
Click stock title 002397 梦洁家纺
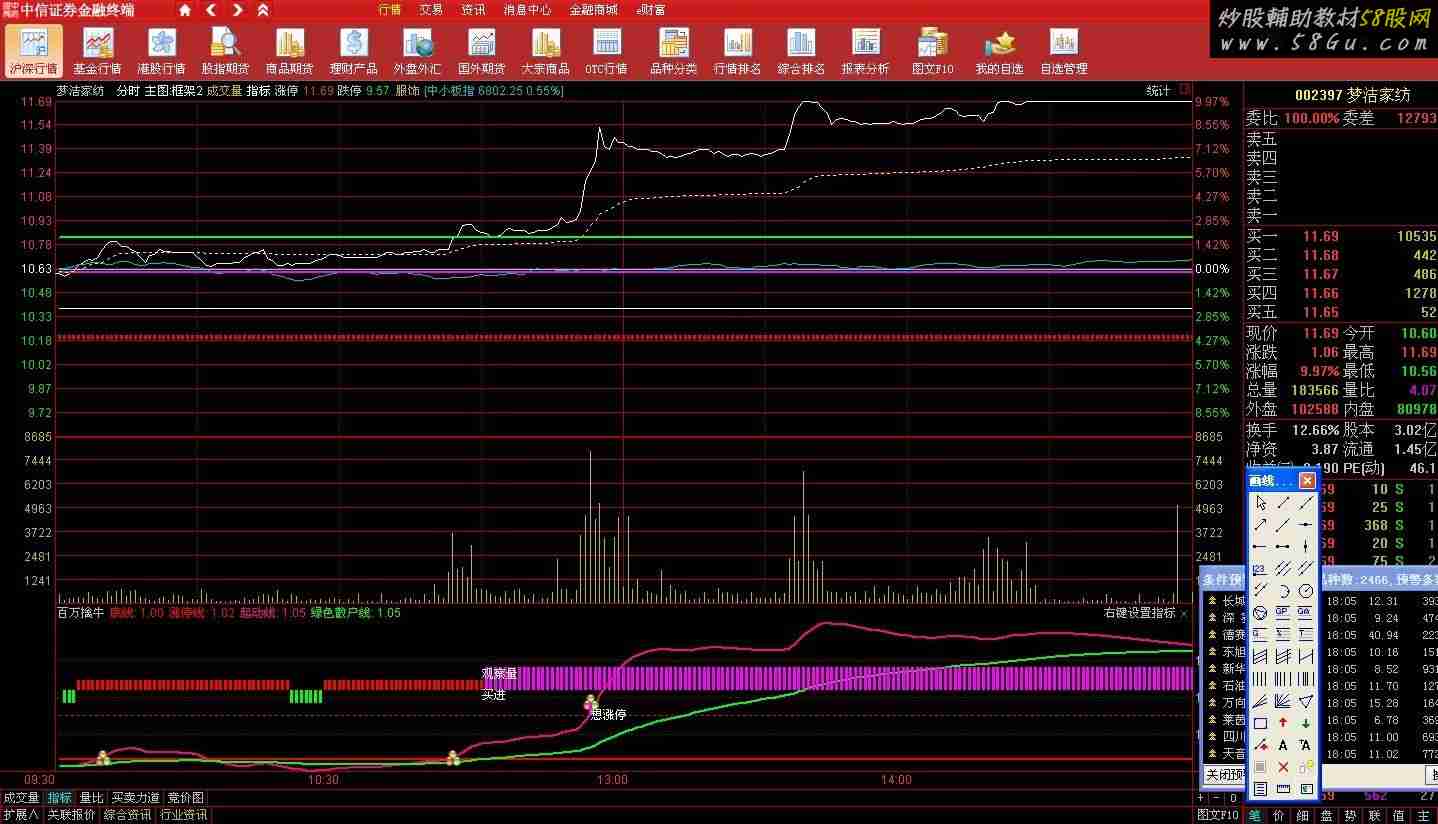pos(1352,95)
